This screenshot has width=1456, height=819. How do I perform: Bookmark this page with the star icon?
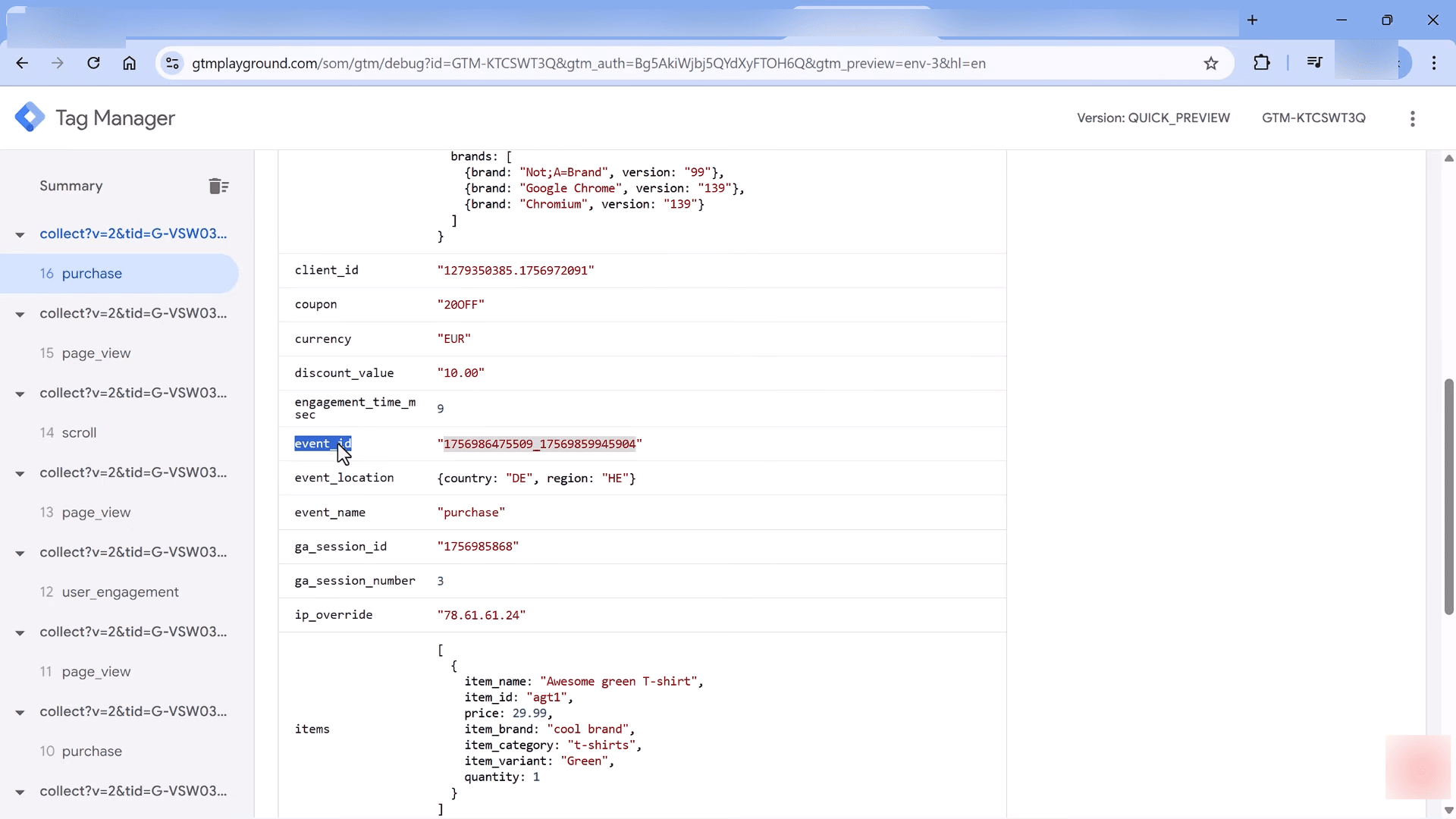click(1211, 63)
